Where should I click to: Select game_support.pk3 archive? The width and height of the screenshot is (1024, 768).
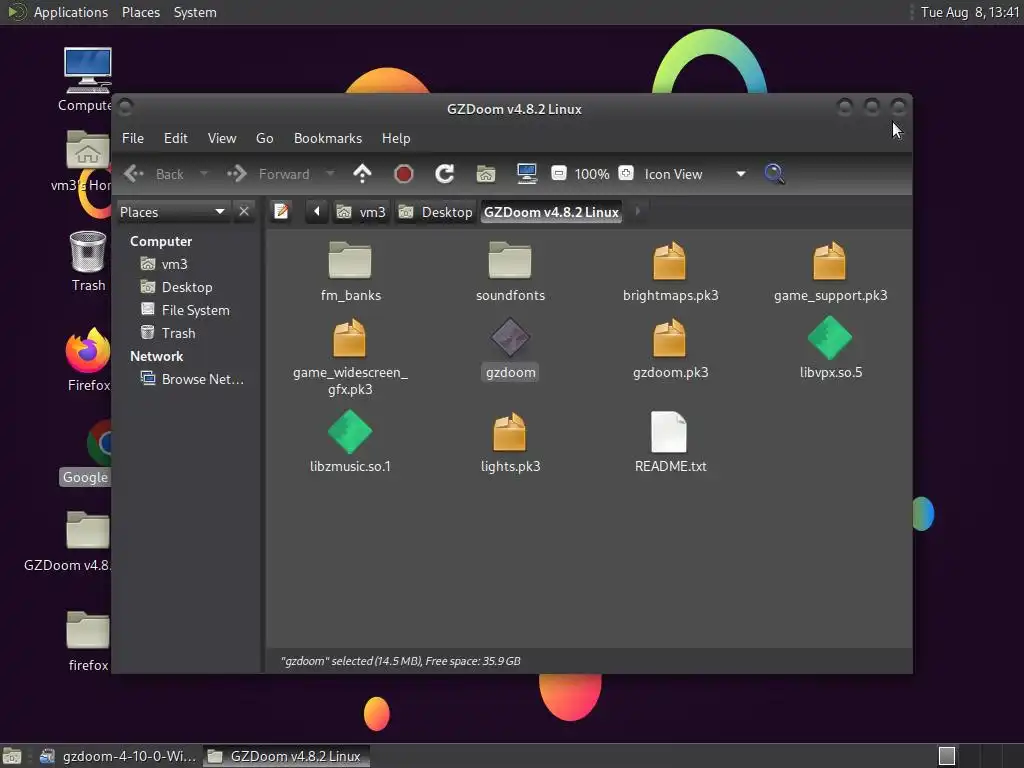click(830, 272)
